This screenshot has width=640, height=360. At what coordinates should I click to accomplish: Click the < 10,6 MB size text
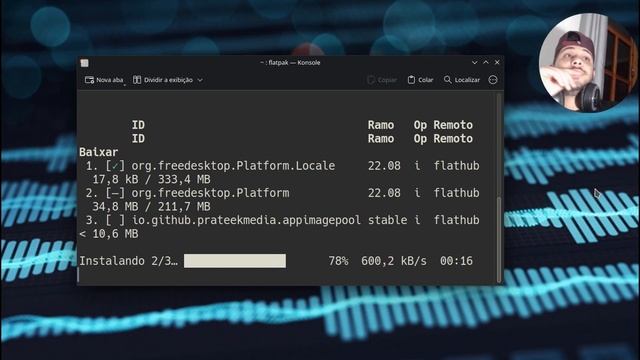tap(109, 234)
